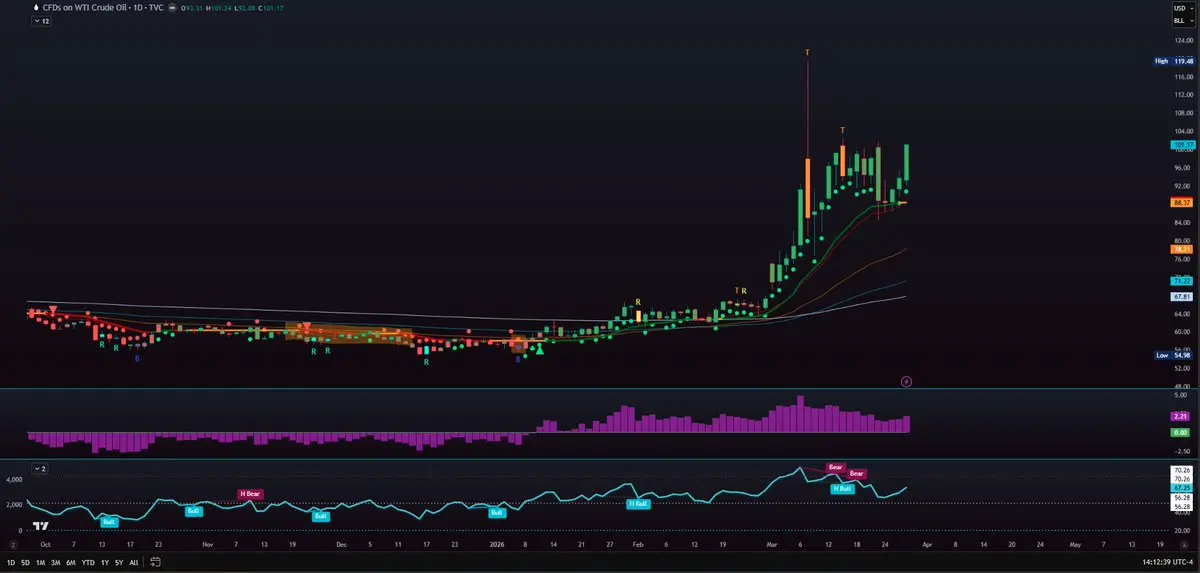Select the YTD time range
Screen dimensions: 1200x573
(x=88, y=563)
